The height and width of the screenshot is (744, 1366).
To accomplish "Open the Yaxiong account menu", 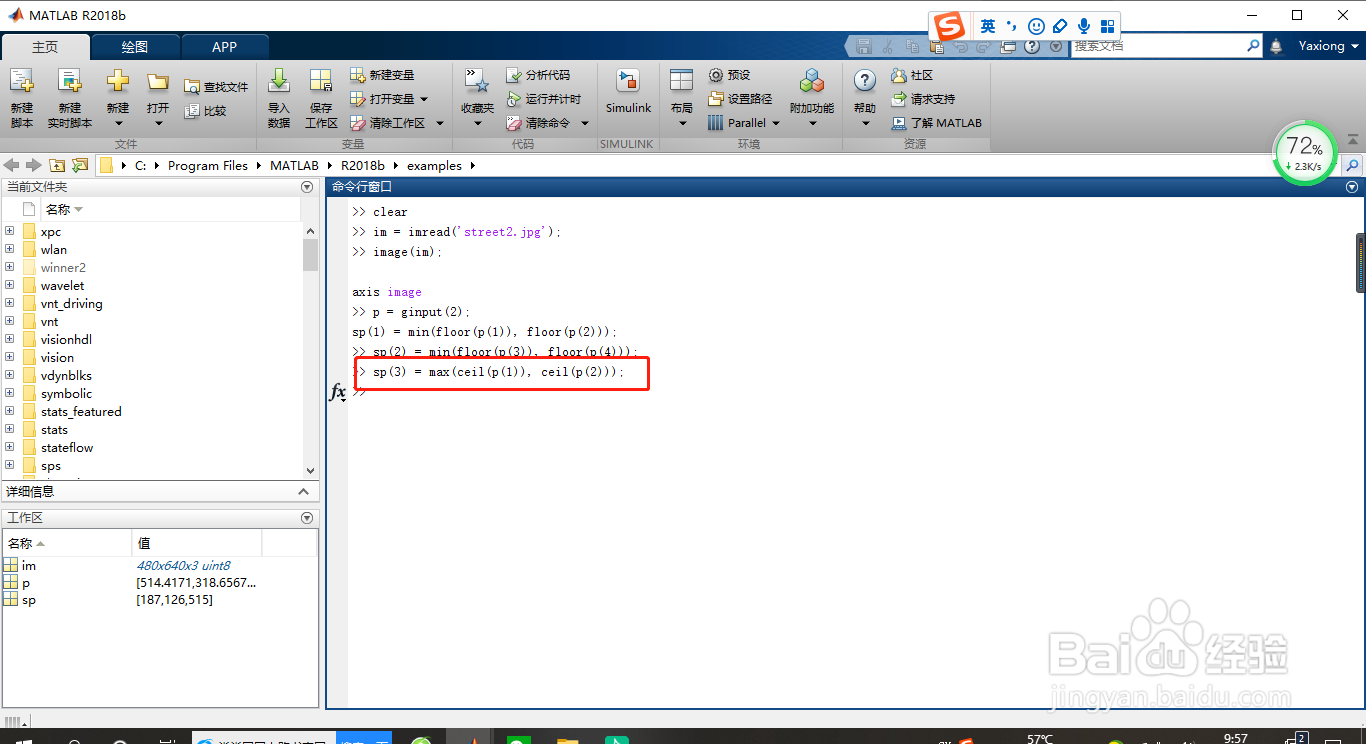I will [x=1329, y=46].
